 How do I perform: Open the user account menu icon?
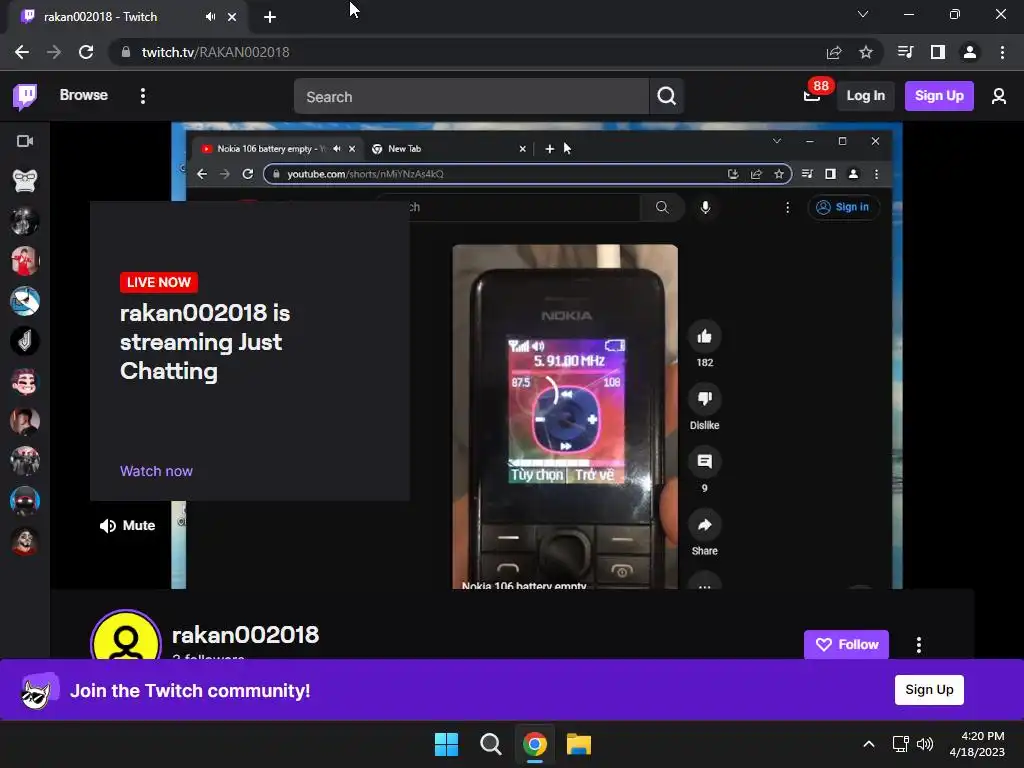coord(999,97)
